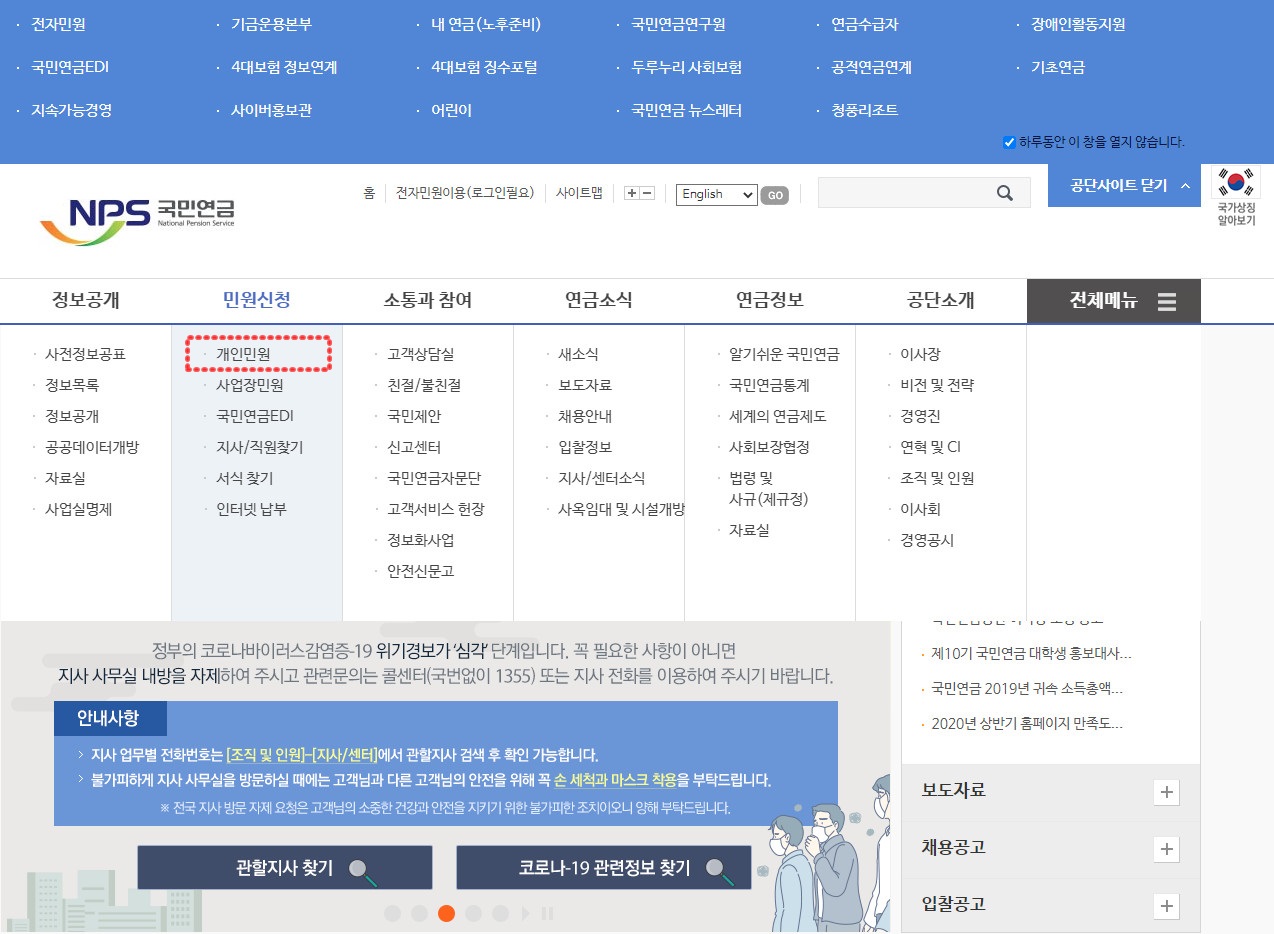Open 경영공시 submenu item
Image resolution: width=1274 pixels, height=934 pixels.
(927, 540)
